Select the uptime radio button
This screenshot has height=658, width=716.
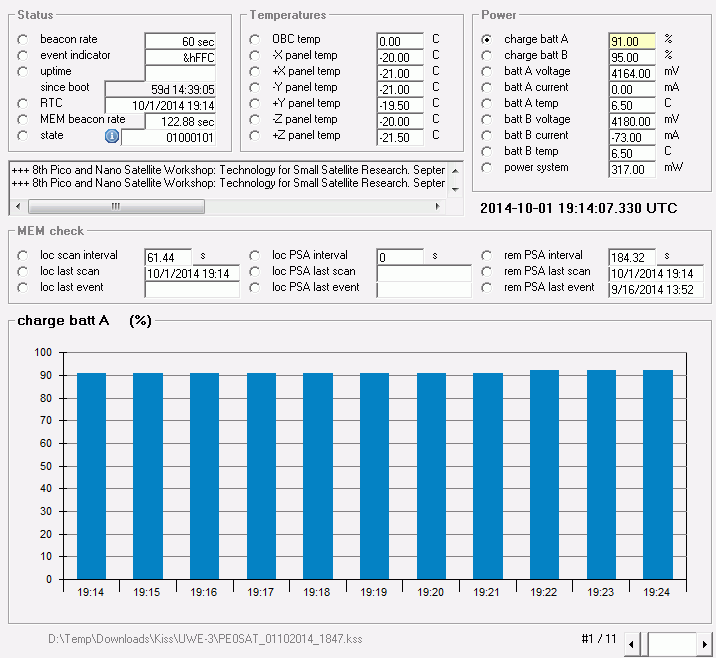[x=22, y=72]
